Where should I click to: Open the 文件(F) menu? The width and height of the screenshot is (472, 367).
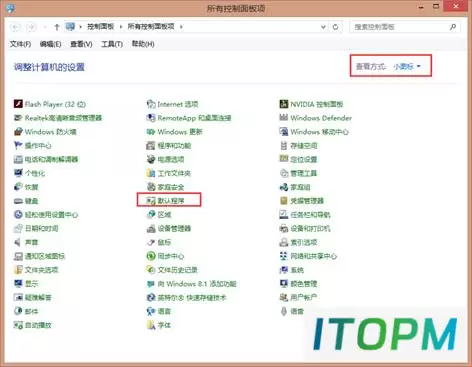click(20, 44)
